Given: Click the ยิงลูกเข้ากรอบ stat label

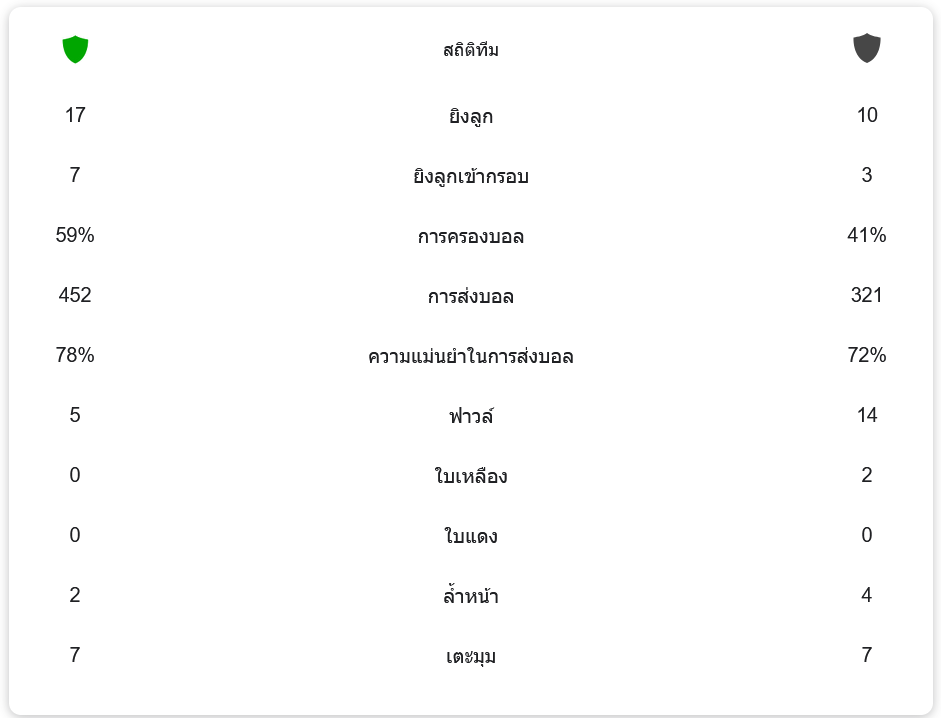Looking at the screenshot, I should click(x=470, y=177).
